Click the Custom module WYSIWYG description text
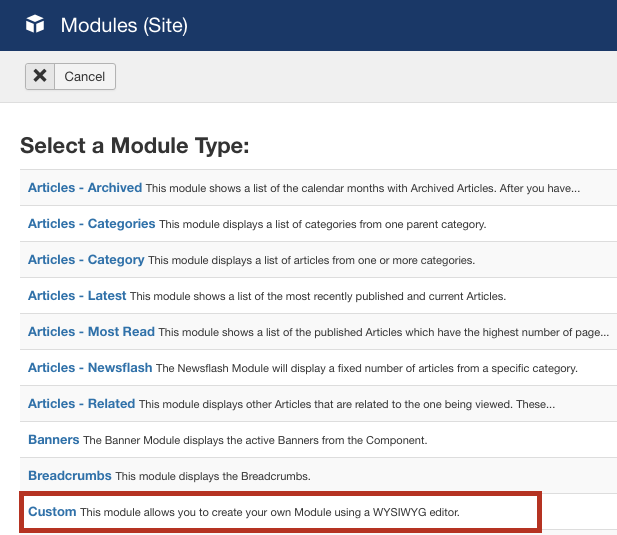 tap(270, 512)
